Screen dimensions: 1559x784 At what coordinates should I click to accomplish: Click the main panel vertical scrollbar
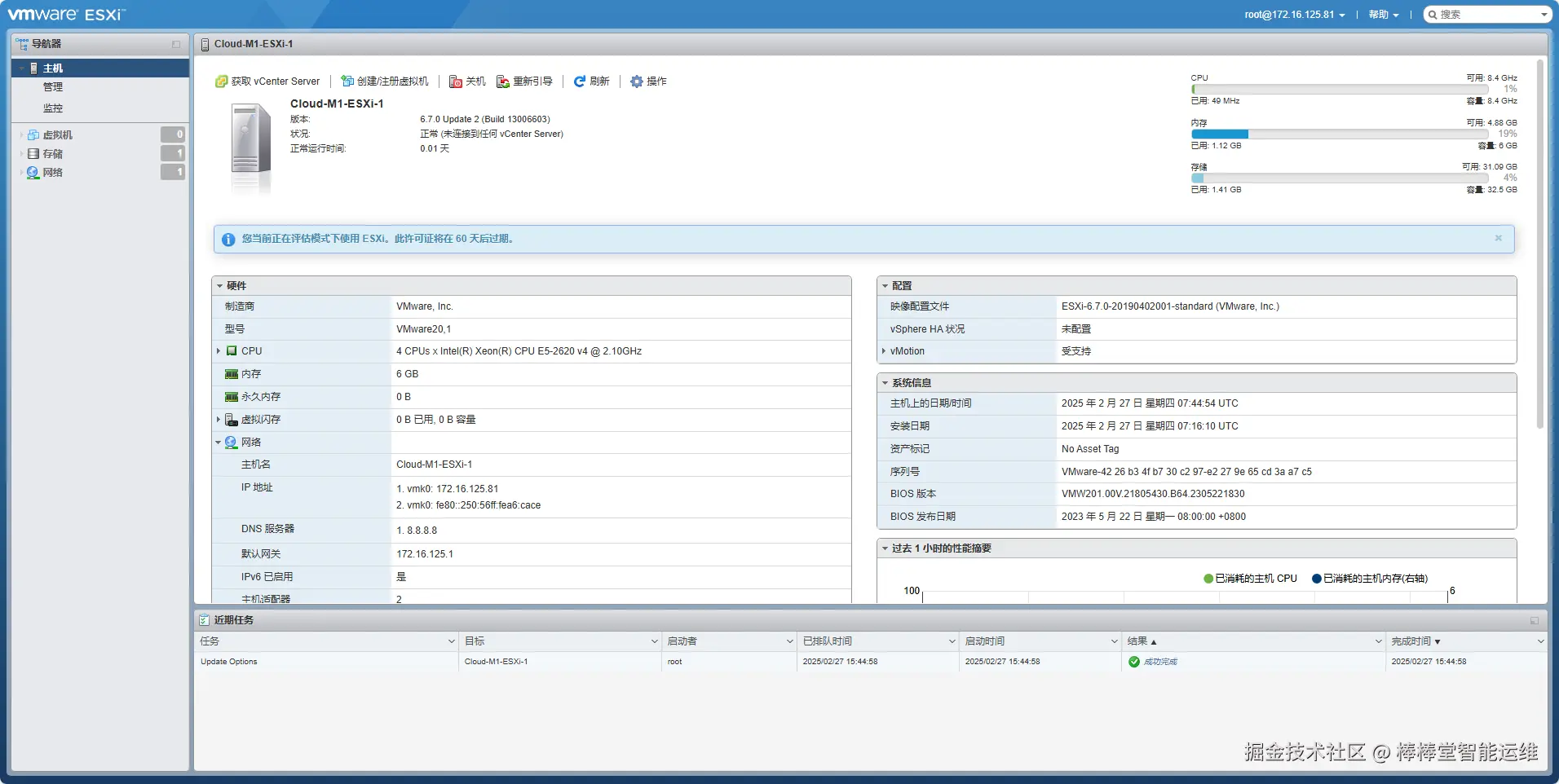pyautogui.click(x=1539, y=244)
